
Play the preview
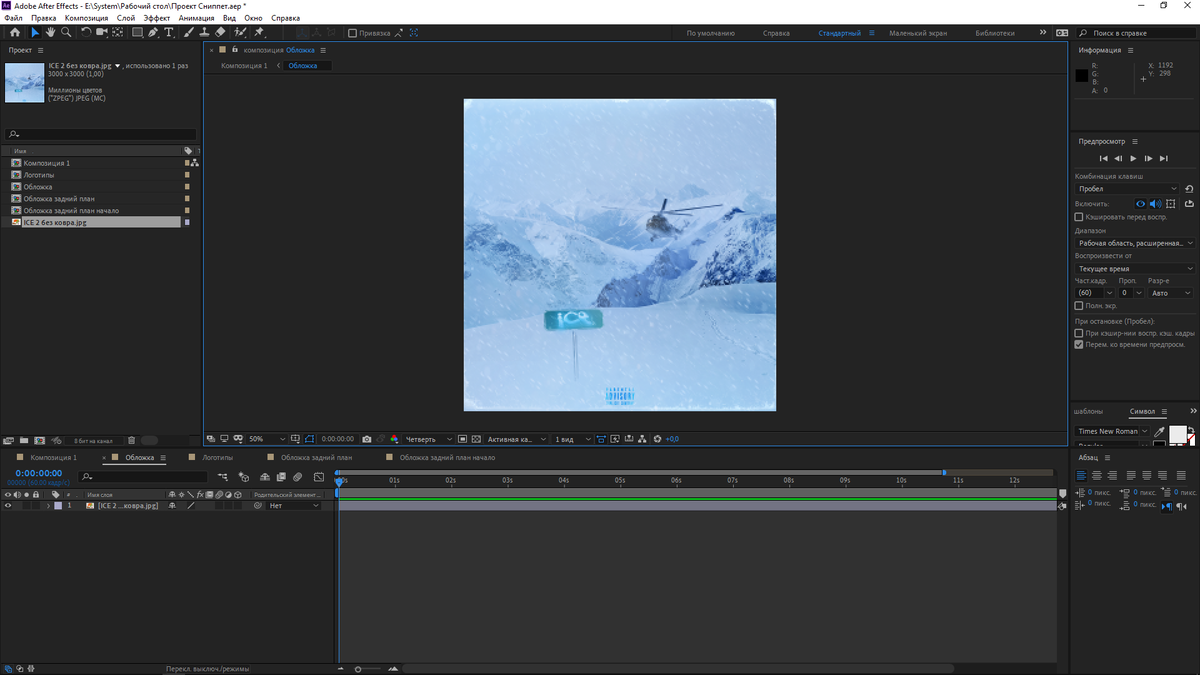click(x=1133, y=158)
